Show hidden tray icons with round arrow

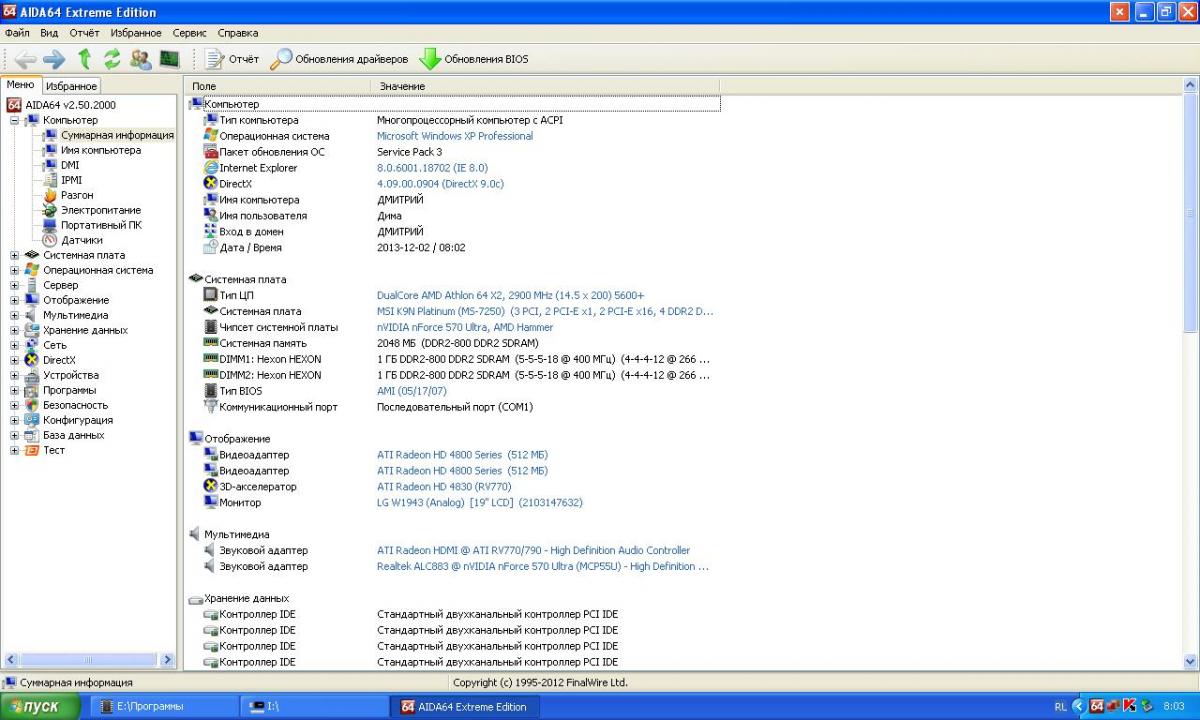click(x=1078, y=706)
